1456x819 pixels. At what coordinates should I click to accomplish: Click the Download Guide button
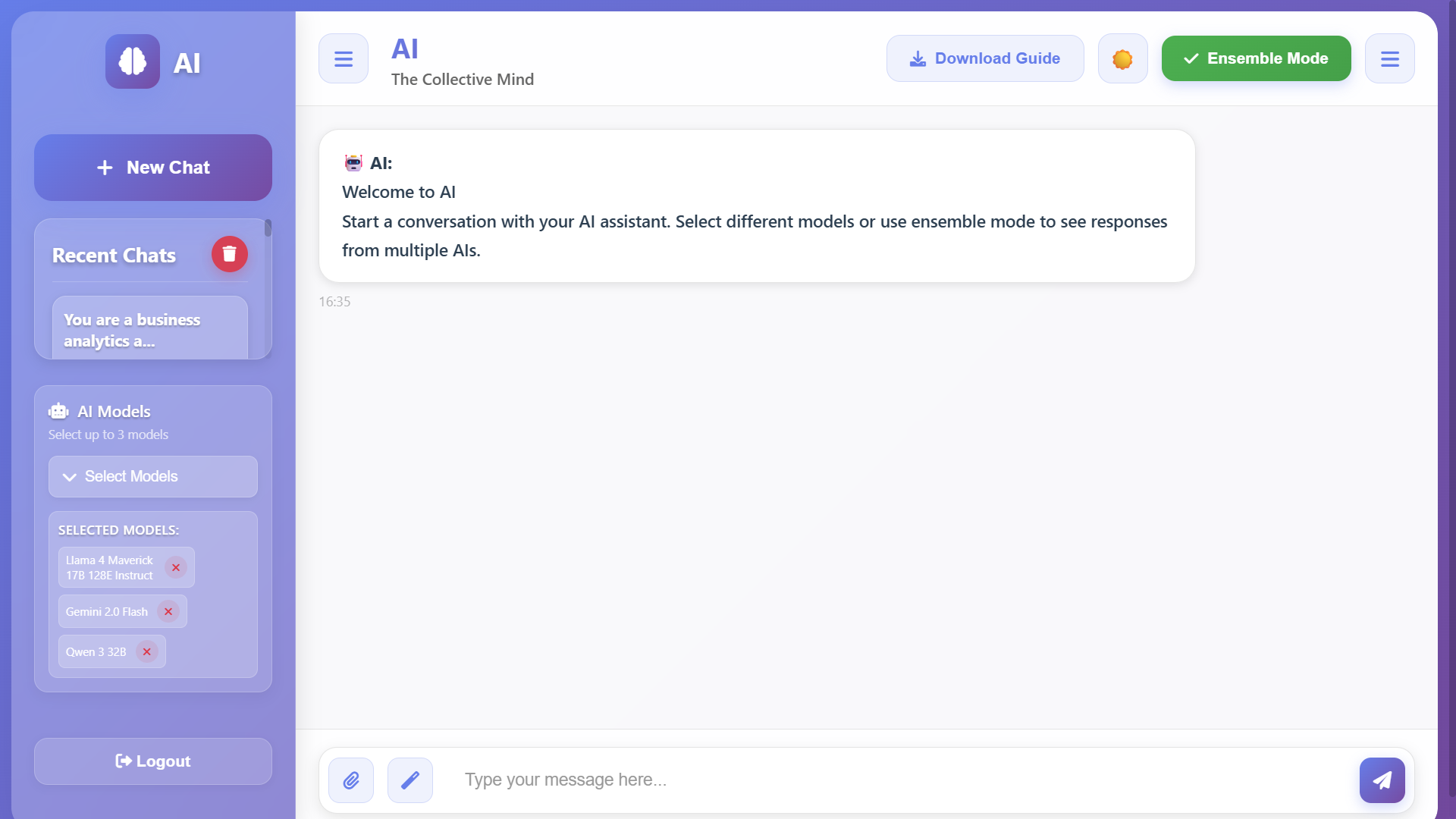click(x=985, y=58)
